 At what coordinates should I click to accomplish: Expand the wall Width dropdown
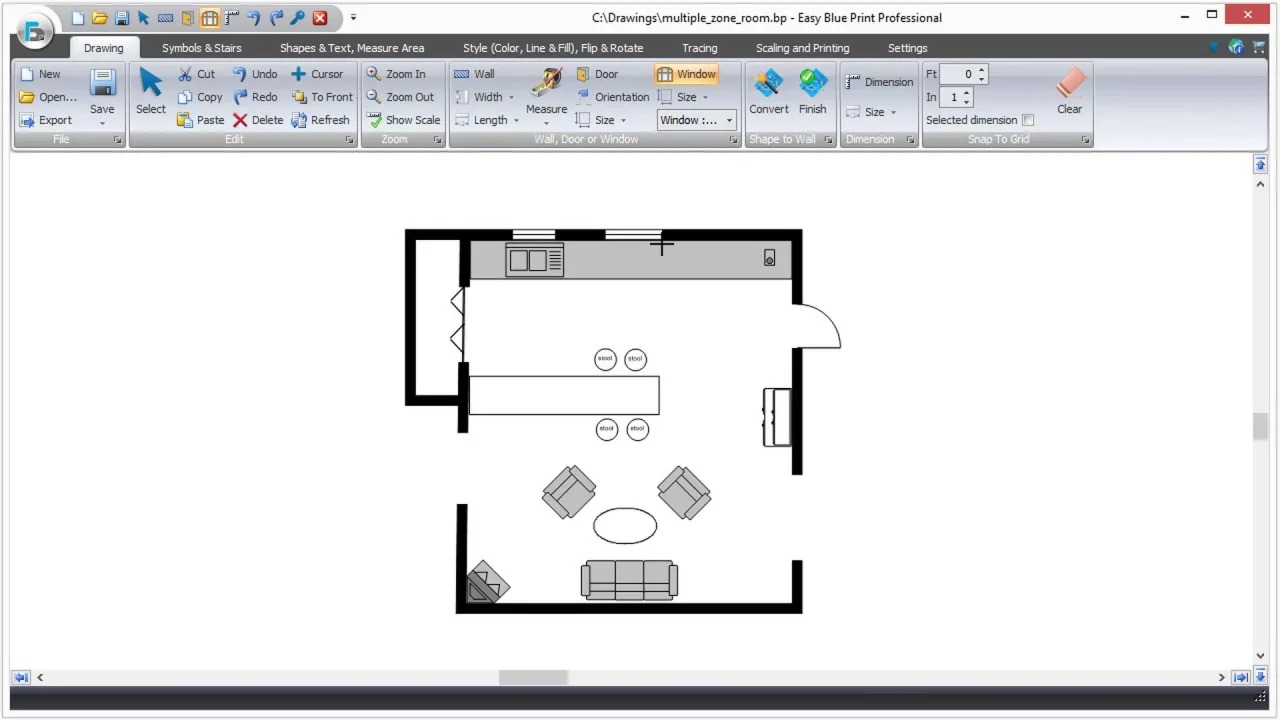pos(485,97)
